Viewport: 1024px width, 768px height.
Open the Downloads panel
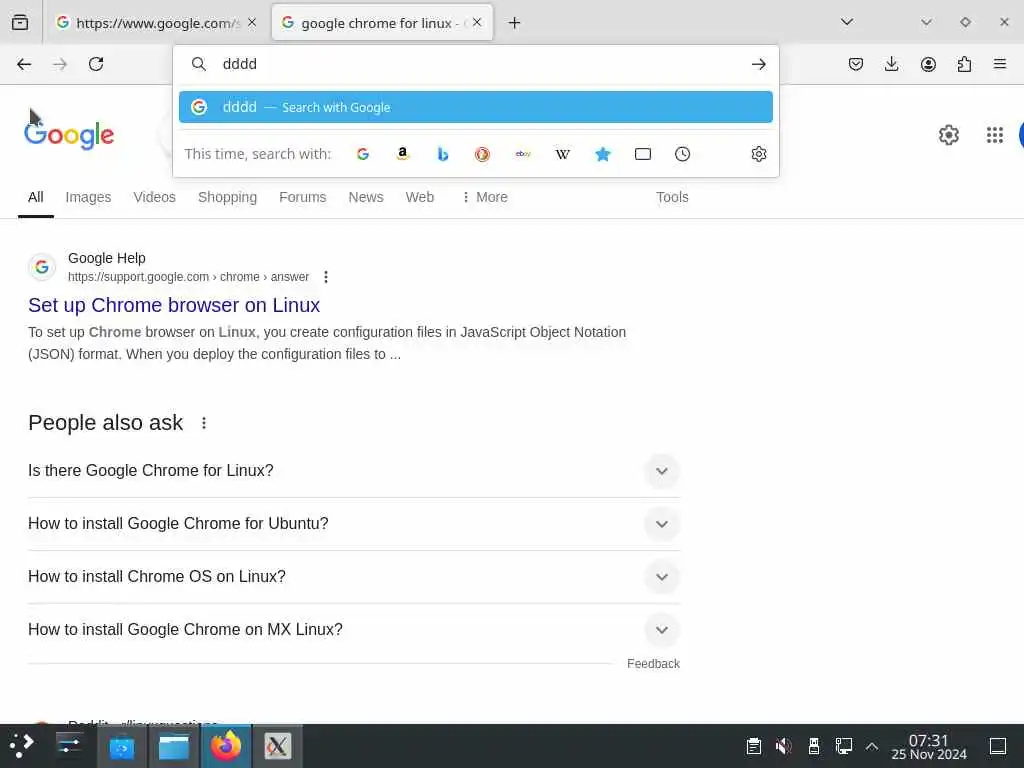(x=891, y=64)
